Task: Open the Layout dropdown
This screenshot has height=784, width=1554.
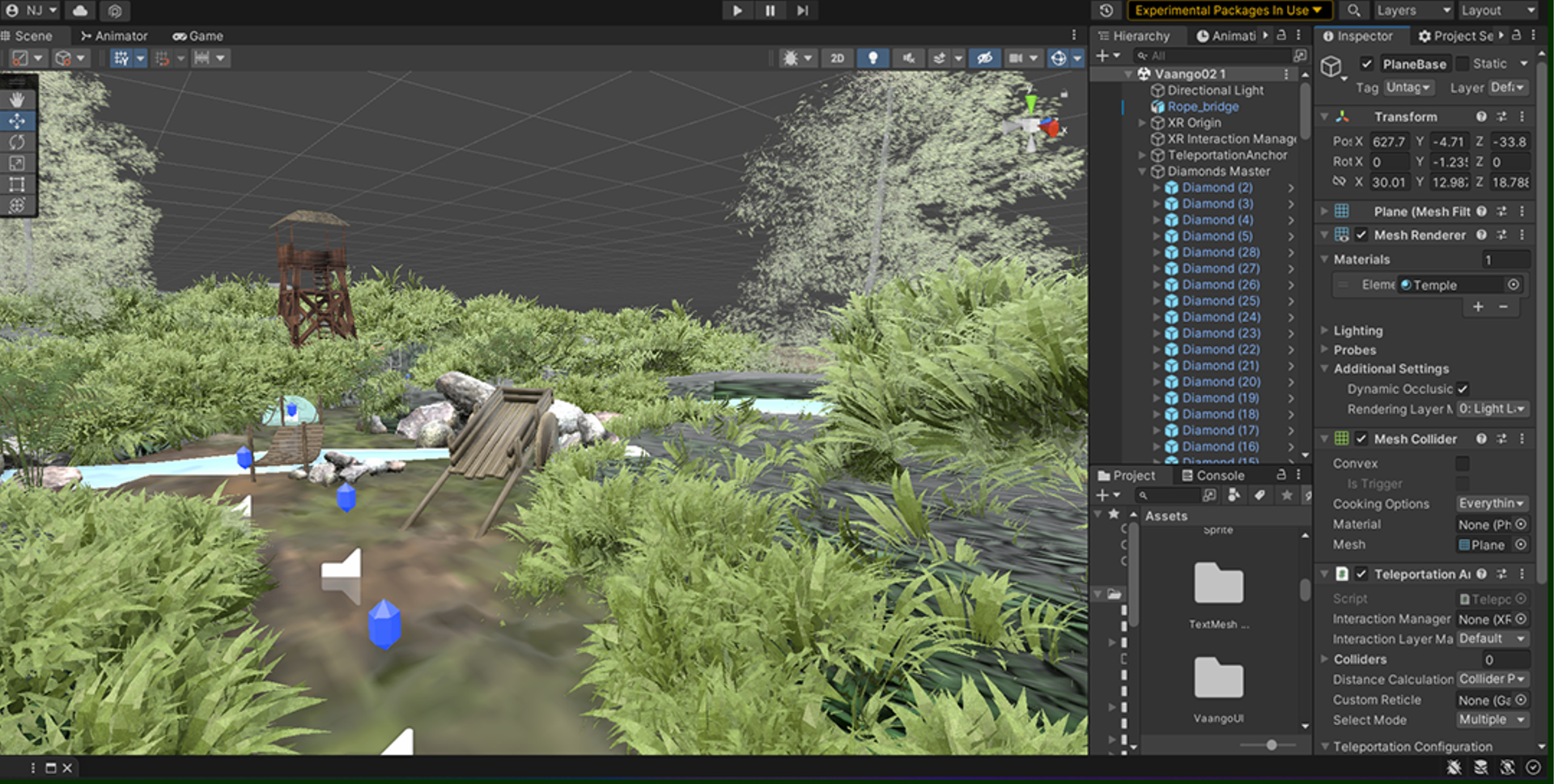Action: (1497, 11)
